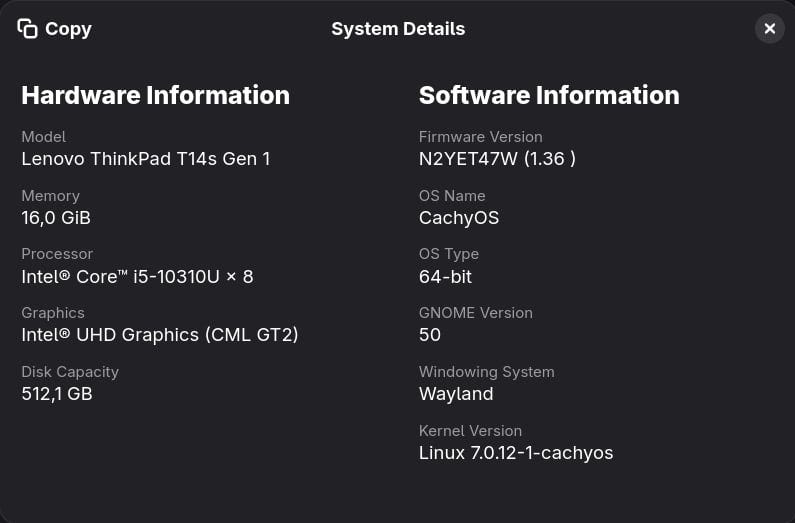Select Lenovo ThinkPad T14s Gen 1 value

146,159
